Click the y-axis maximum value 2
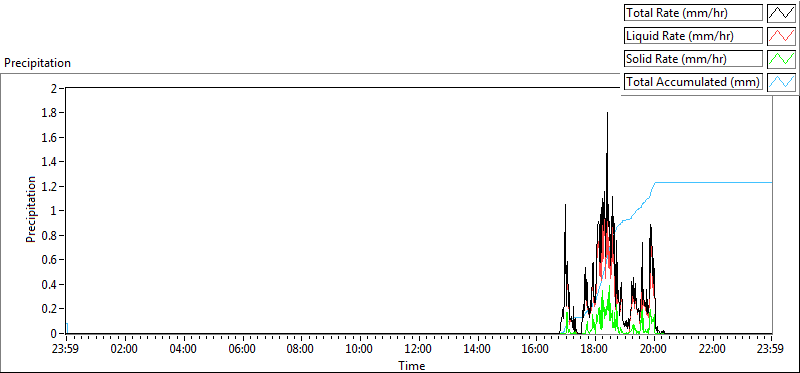This screenshot has width=800, height=373. (54, 88)
